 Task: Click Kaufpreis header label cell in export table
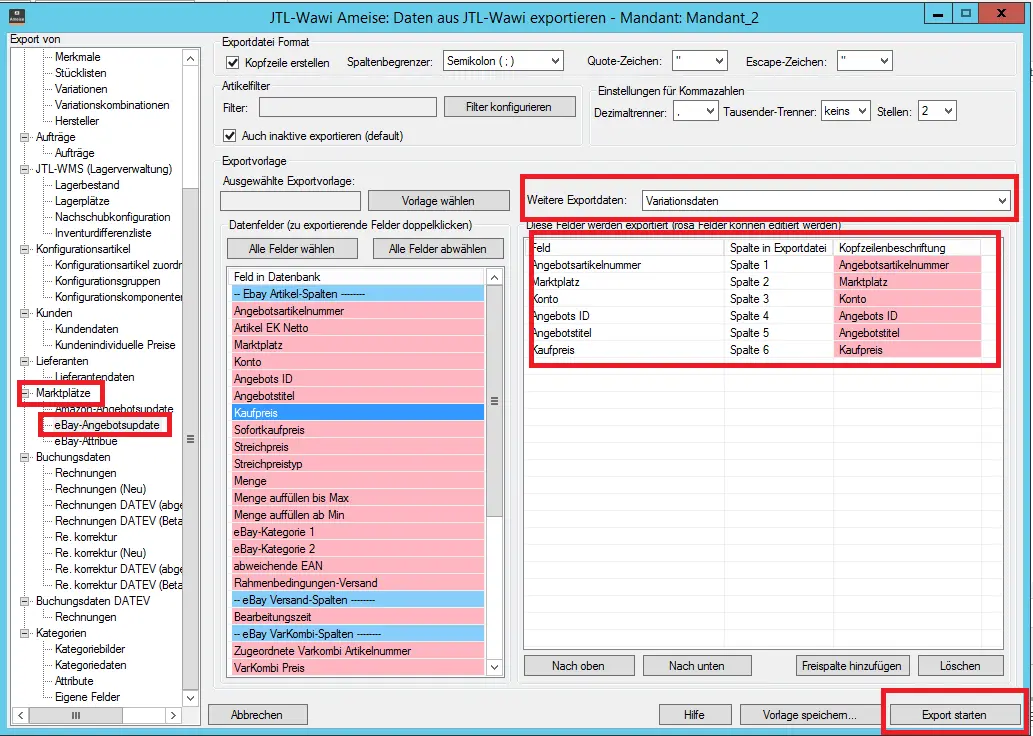907,350
